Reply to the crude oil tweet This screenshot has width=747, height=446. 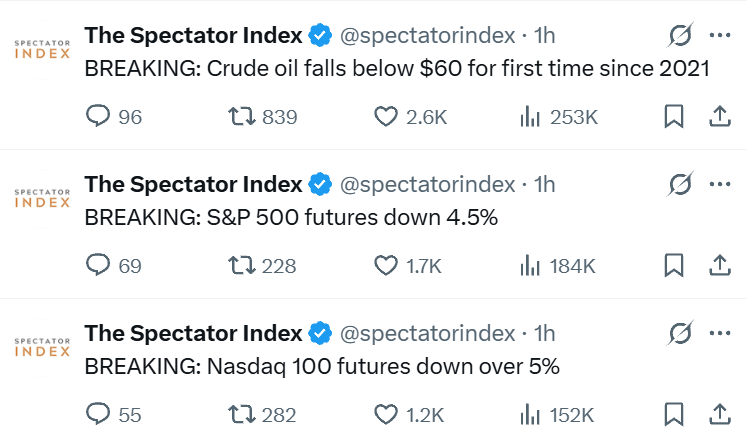coord(99,117)
